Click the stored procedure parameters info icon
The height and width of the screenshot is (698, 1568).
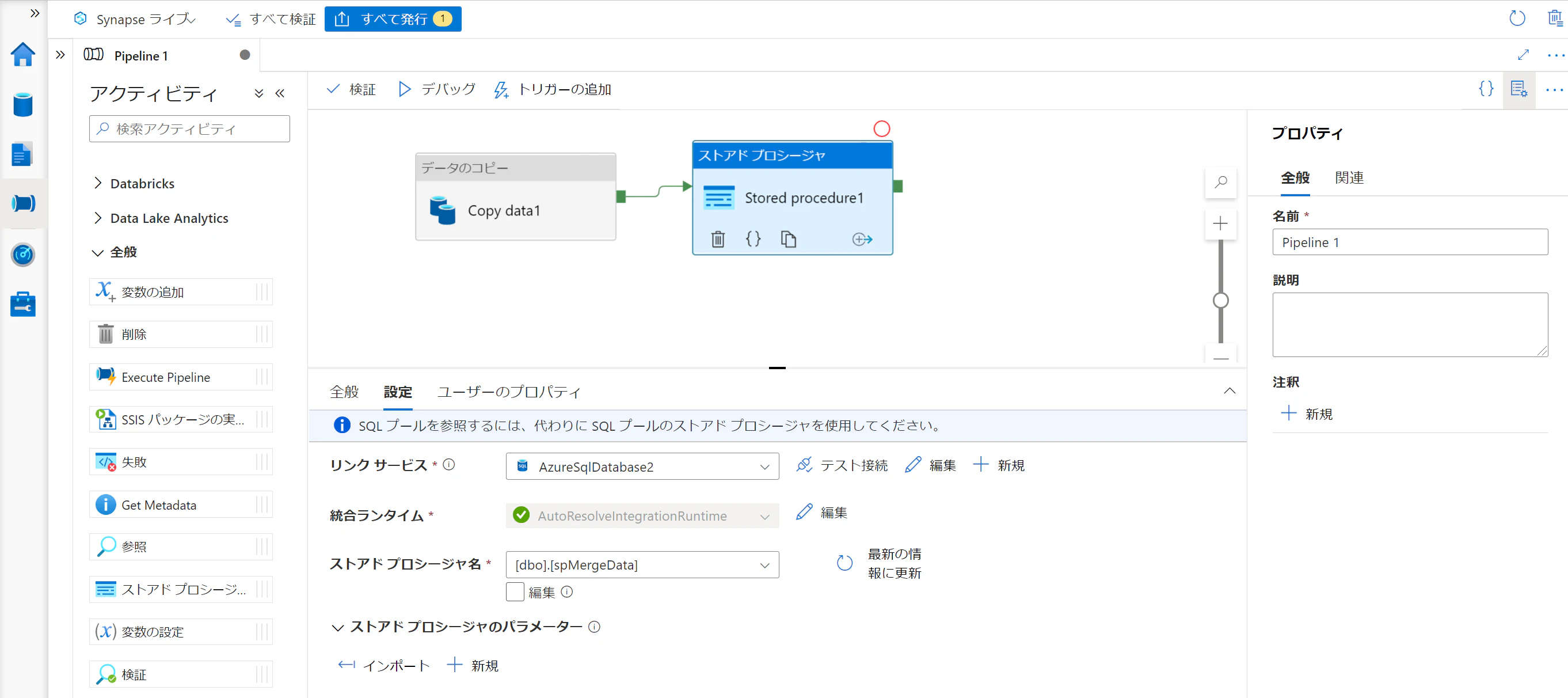click(x=594, y=627)
